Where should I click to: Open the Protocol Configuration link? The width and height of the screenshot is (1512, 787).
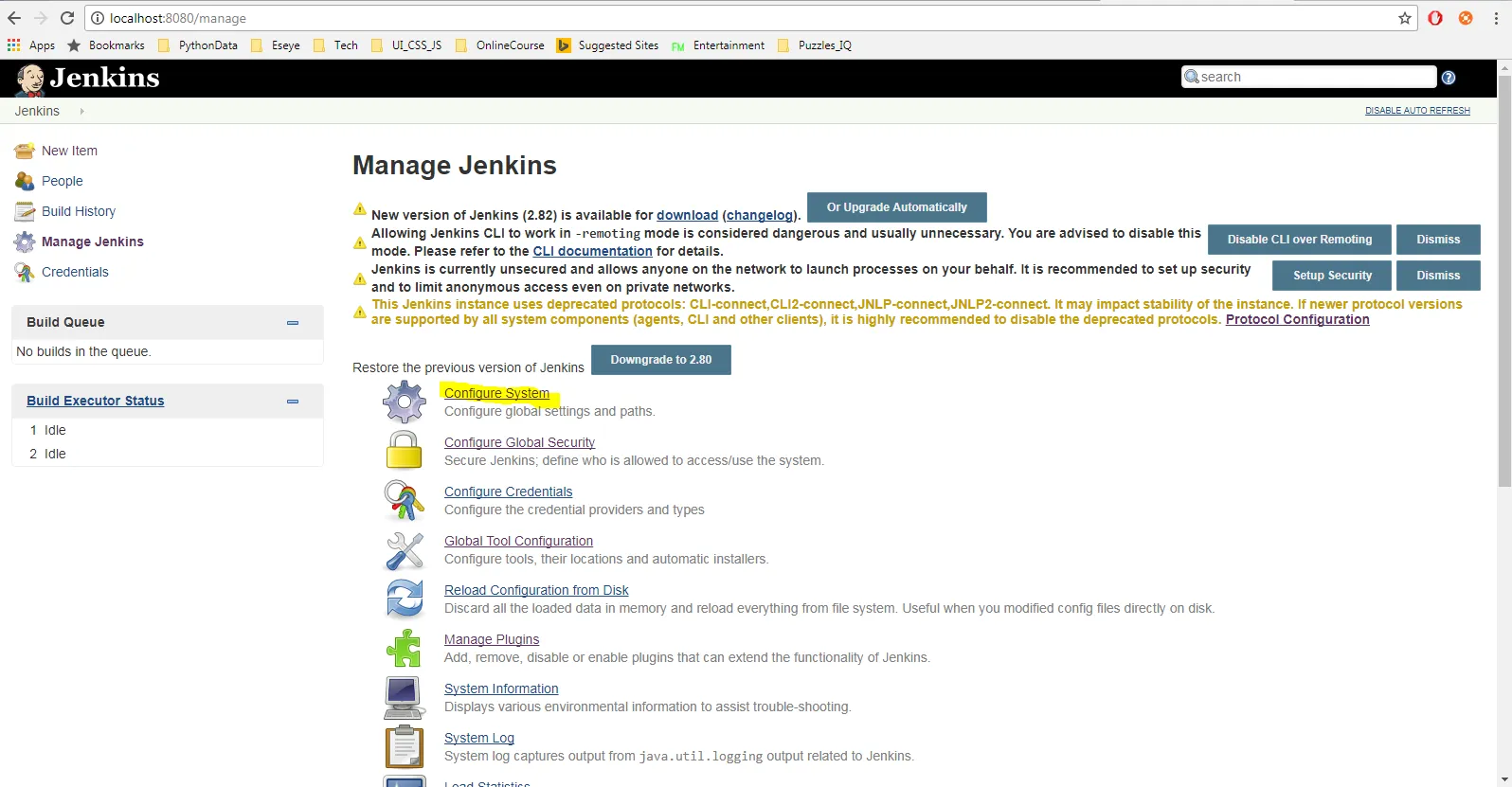pyautogui.click(x=1297, y=319)
